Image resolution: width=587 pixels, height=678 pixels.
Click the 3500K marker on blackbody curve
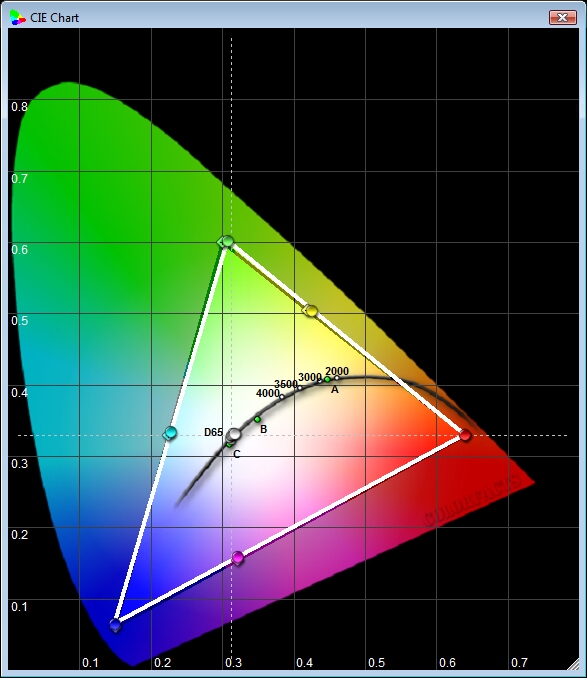[300, 388]
